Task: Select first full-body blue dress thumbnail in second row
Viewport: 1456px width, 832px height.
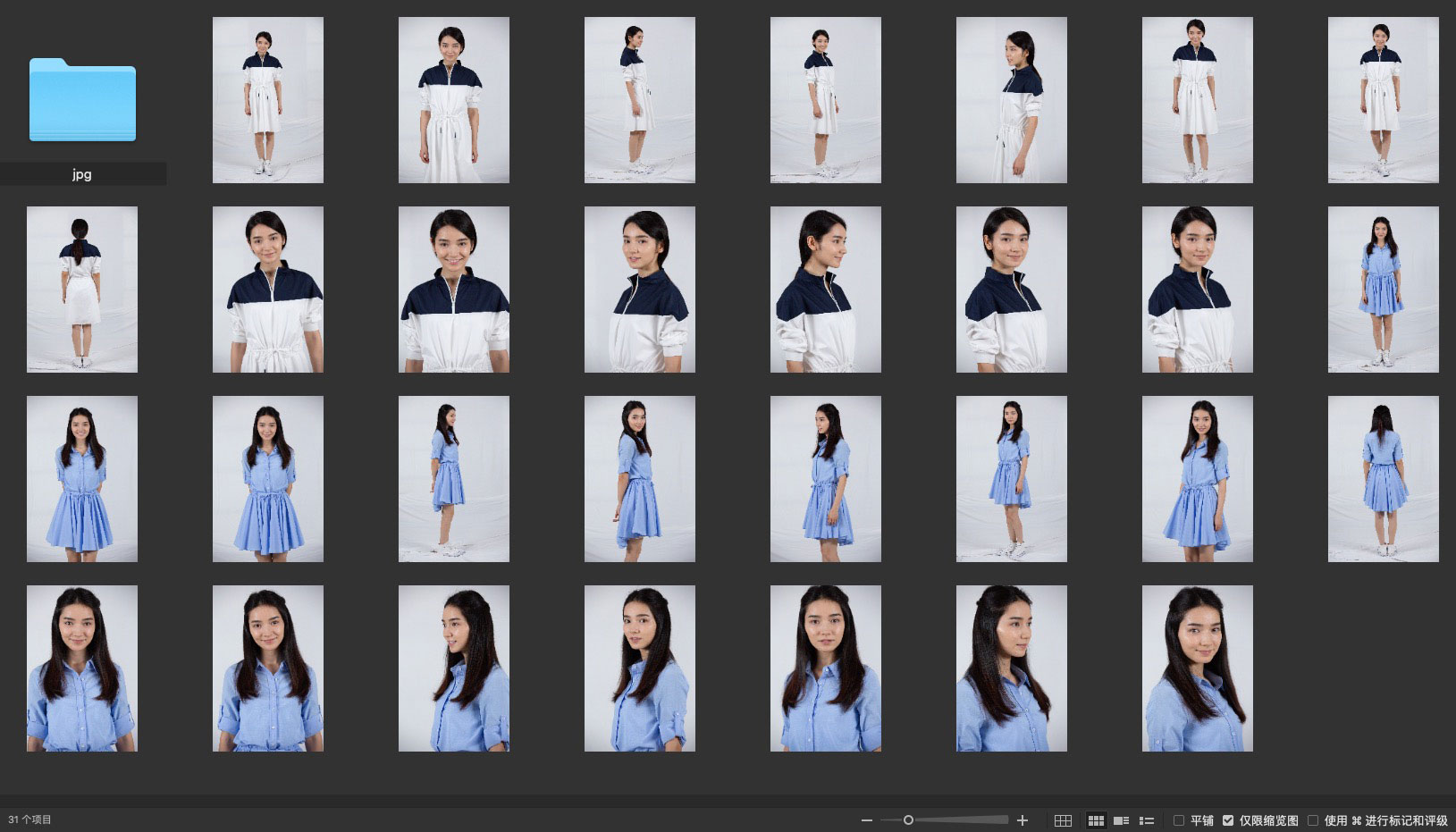Action: coord(1383,290)
